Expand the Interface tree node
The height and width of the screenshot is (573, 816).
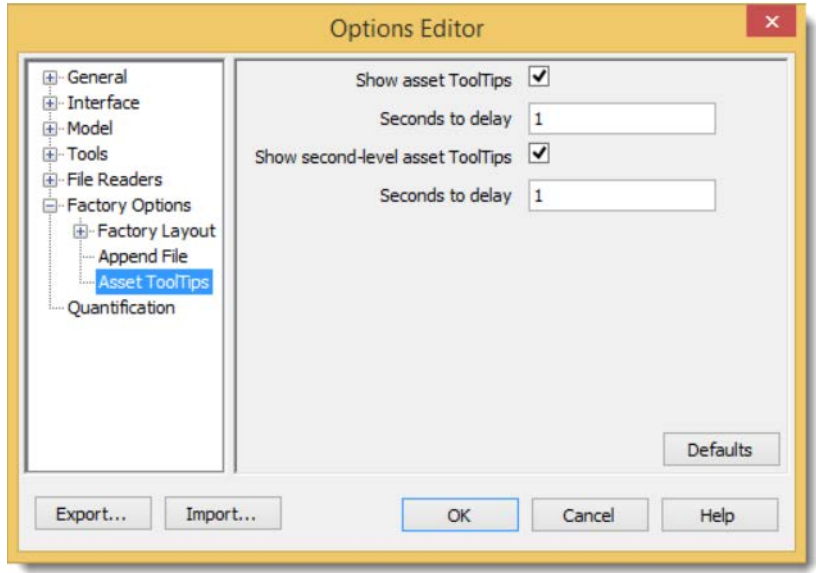[50, 103]
